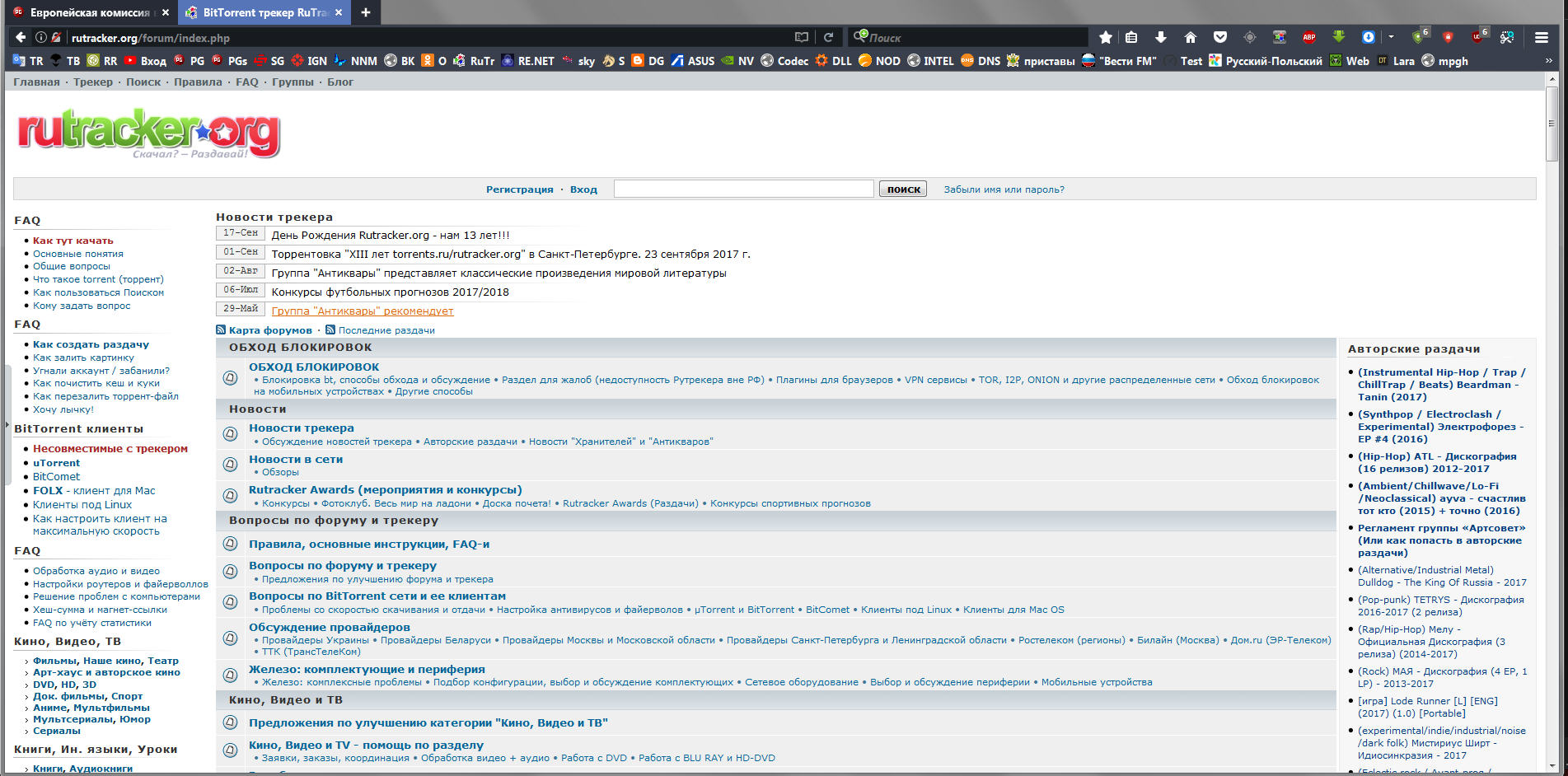1568x776 pixels.
Task: Bookmark this page with the star icon
Action: [x=1106, y=37]
